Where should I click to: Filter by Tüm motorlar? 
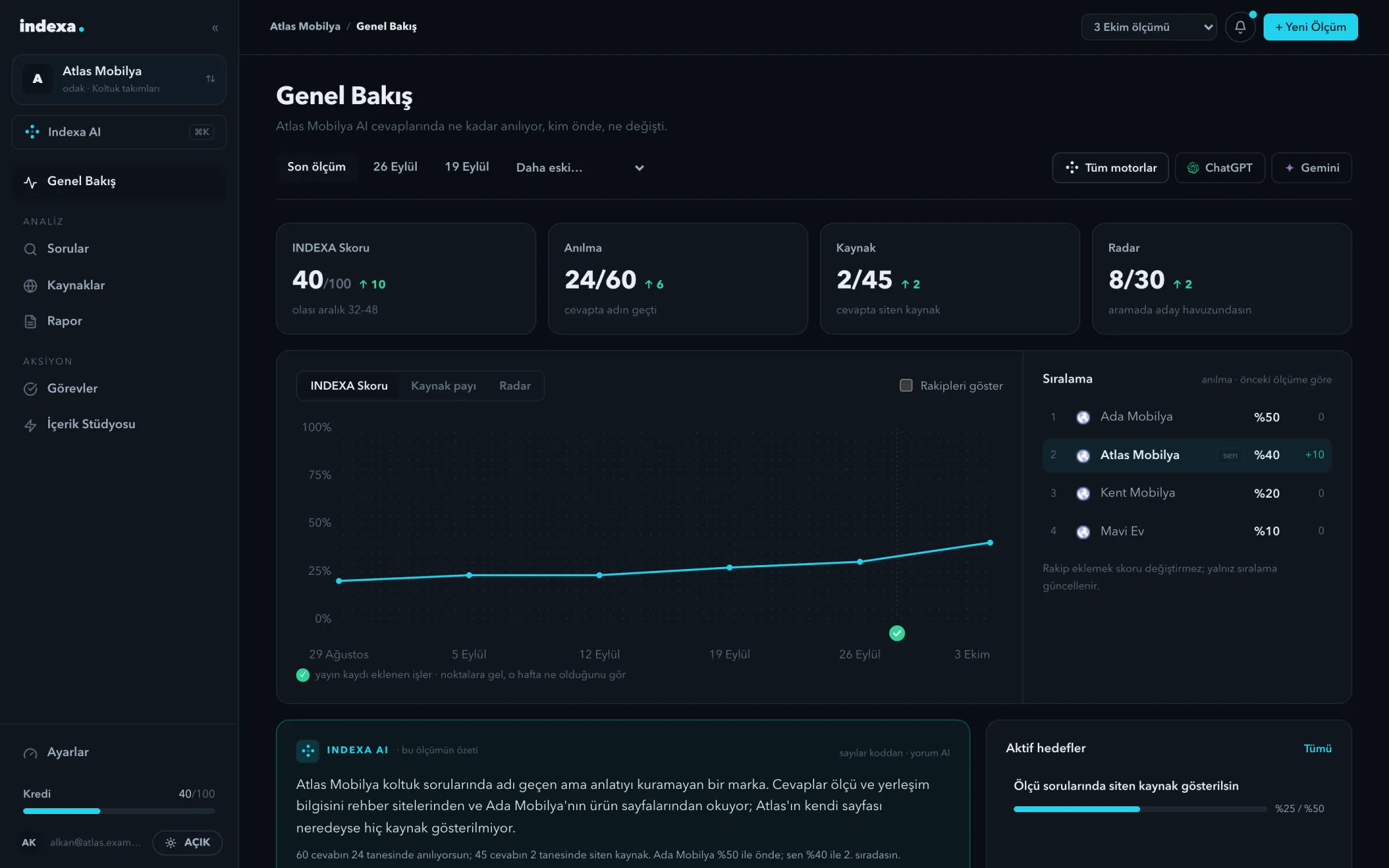(x=1110, y=168)
